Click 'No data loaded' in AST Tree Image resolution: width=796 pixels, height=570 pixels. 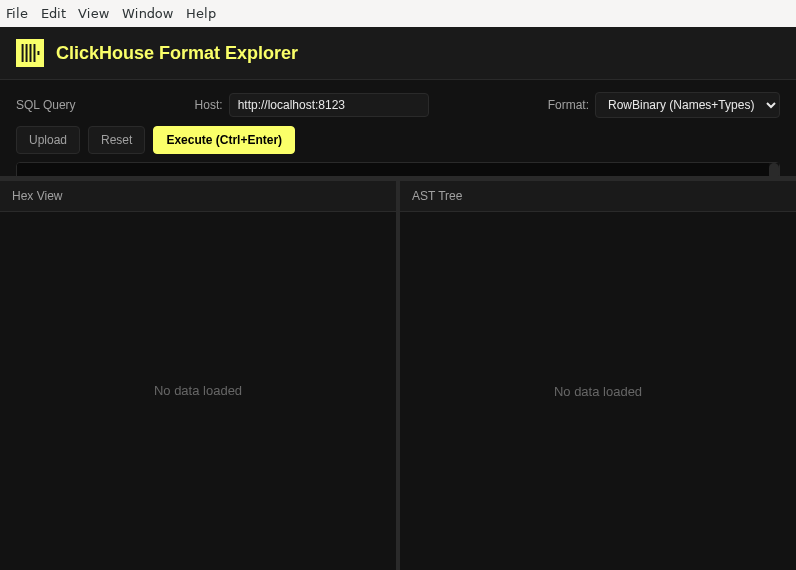[x=598, y=392]
